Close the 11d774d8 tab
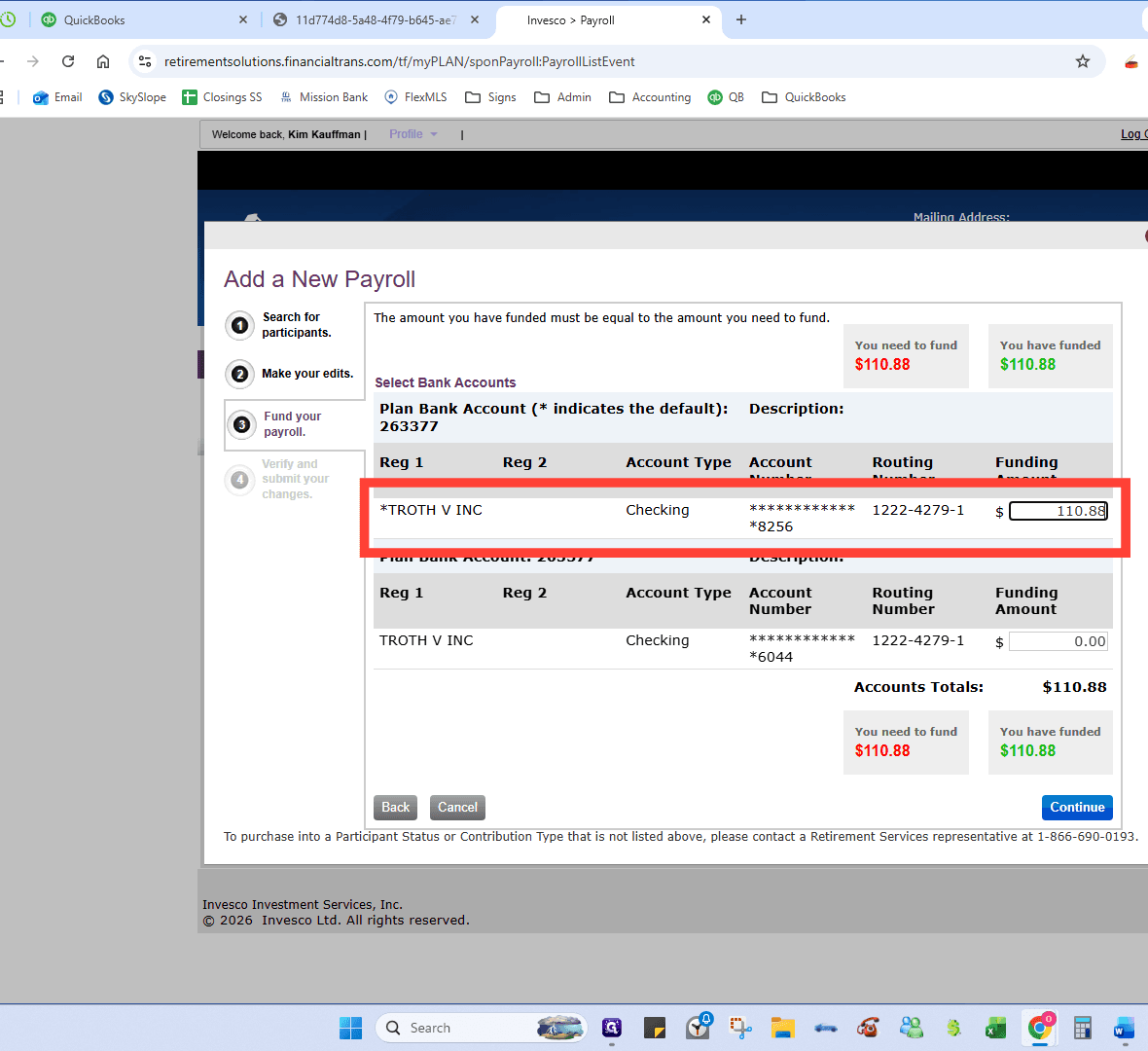The image size is (1148, 1051). [x=475, y=19]
